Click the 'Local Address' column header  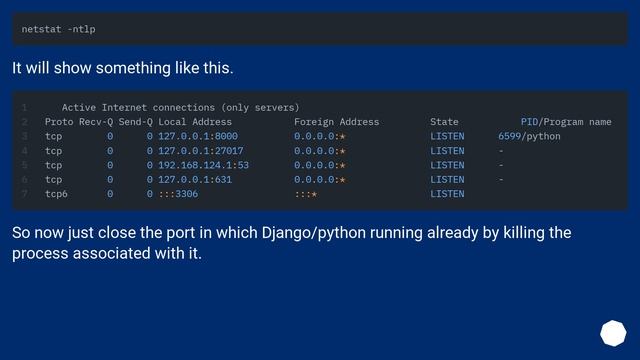(x=195, y=122)
